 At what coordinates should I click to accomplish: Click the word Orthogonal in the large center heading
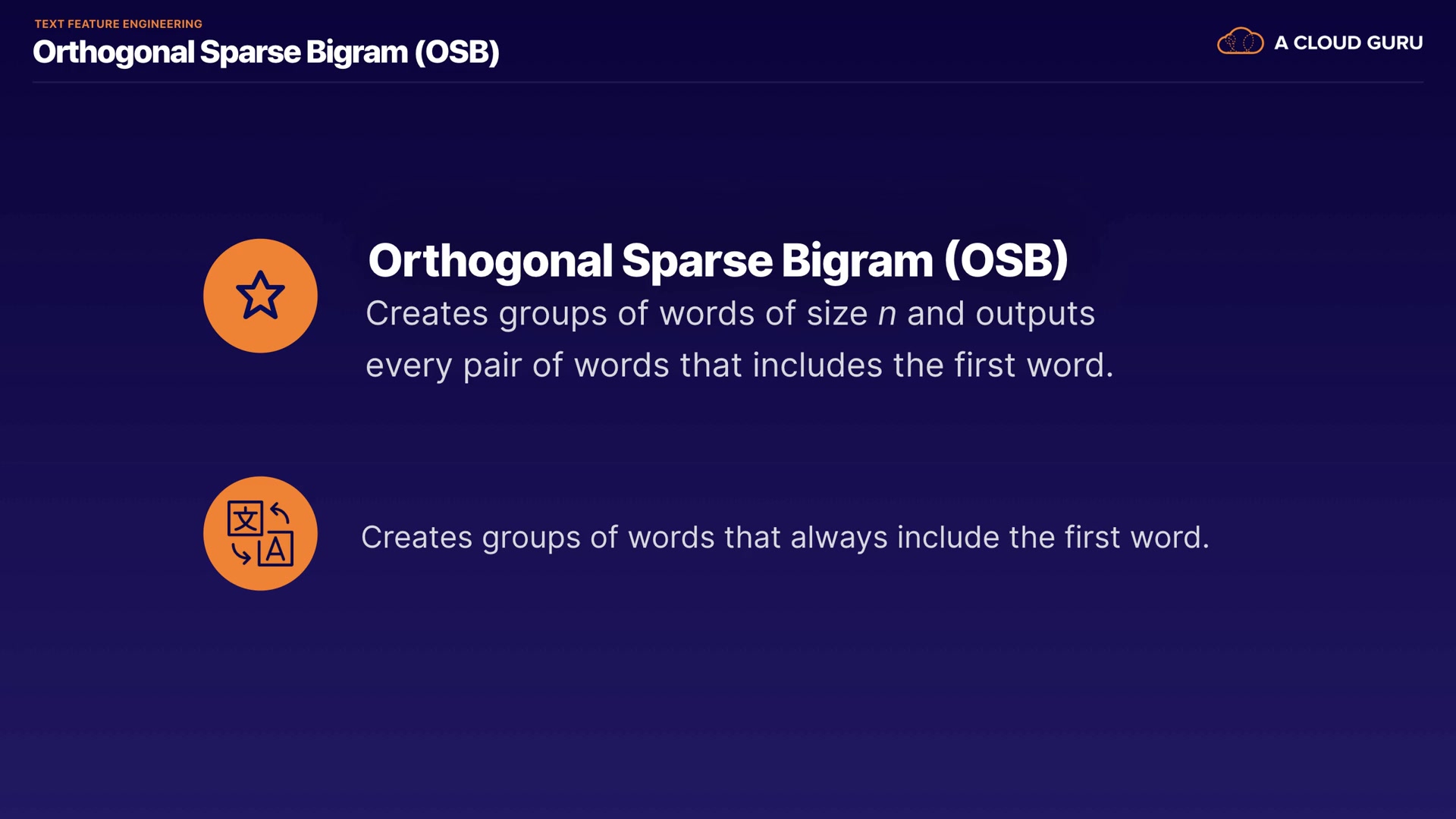490,261
